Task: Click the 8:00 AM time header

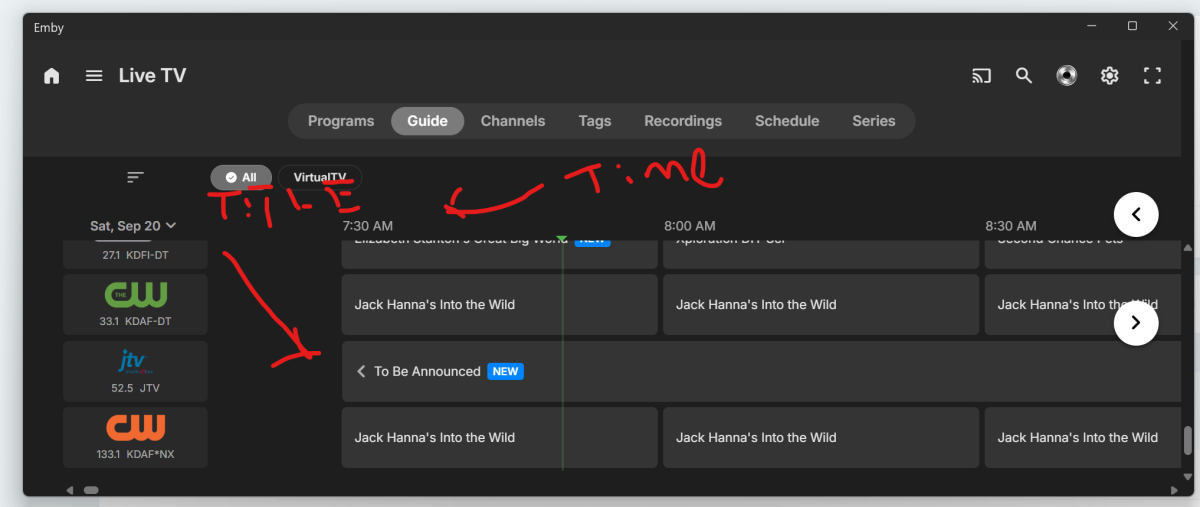Action: point(690,226)
